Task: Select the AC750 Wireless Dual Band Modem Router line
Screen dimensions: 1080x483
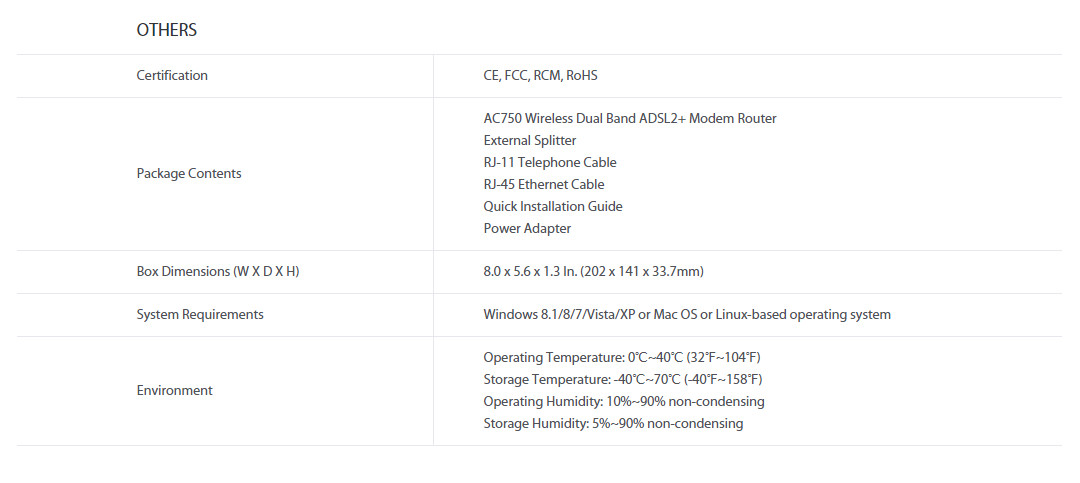Action: click(x=629, y=118)
